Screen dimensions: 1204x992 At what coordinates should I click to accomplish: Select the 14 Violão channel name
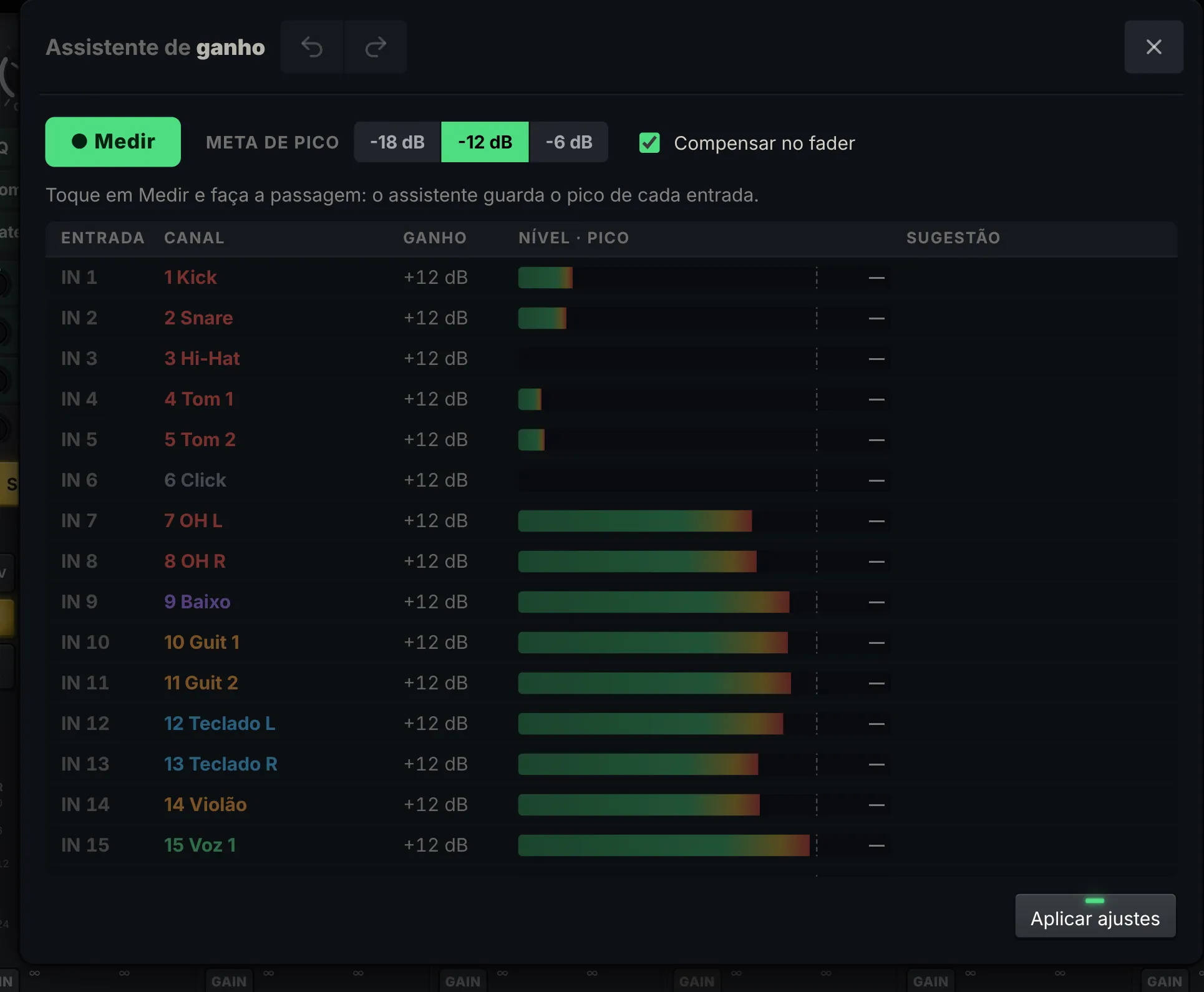point(205,805)
